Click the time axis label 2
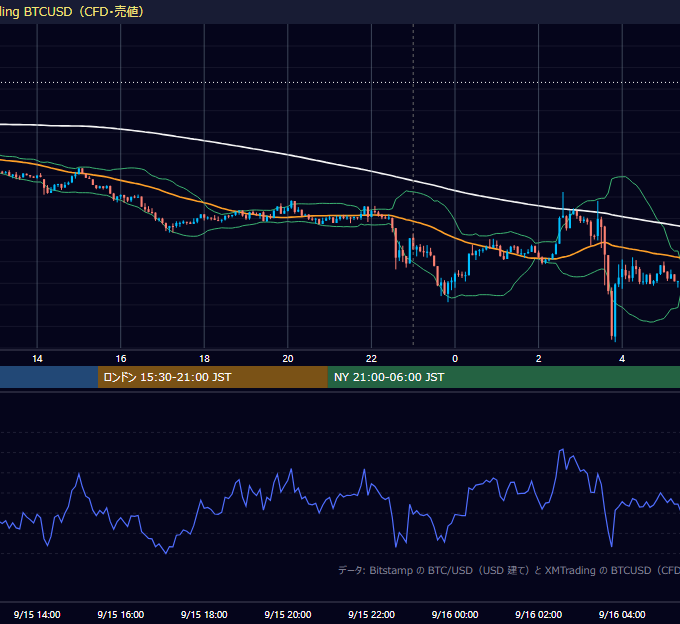680x624 pixels. pyautogui.click(x=538, y=359)
